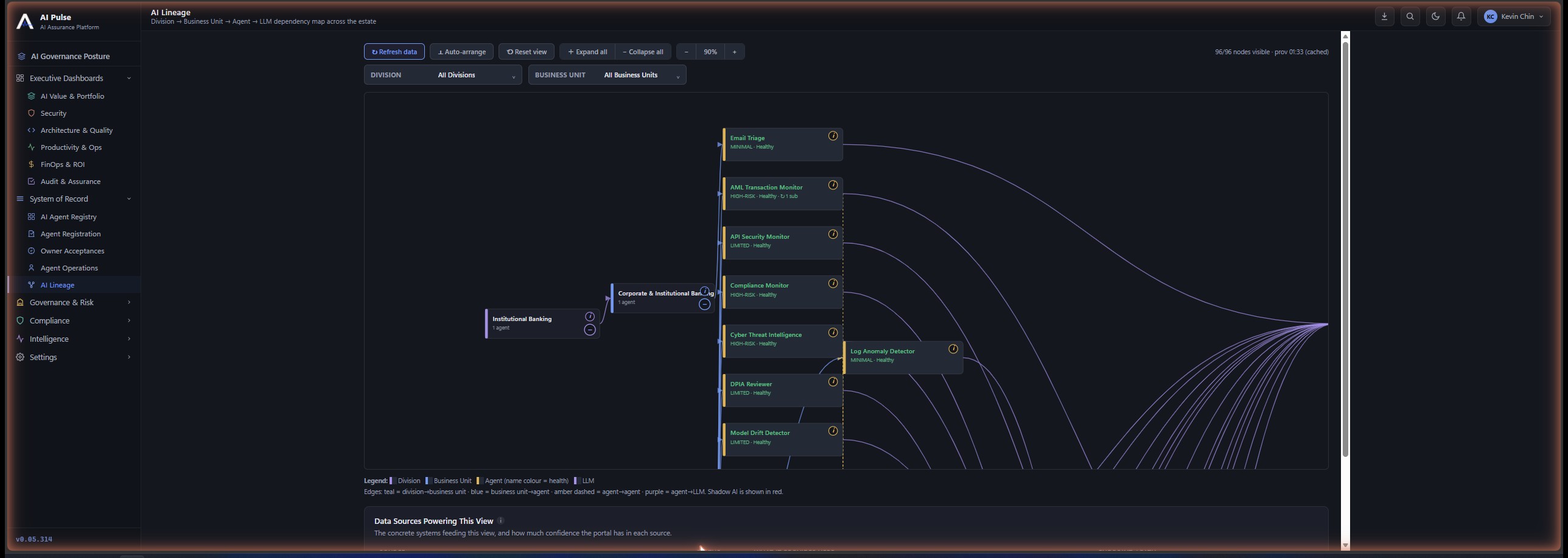Image resolution: width=1568 pixels, height=558 pixels.
Task: Collapse System of Record section
Action: click(73, 199)
